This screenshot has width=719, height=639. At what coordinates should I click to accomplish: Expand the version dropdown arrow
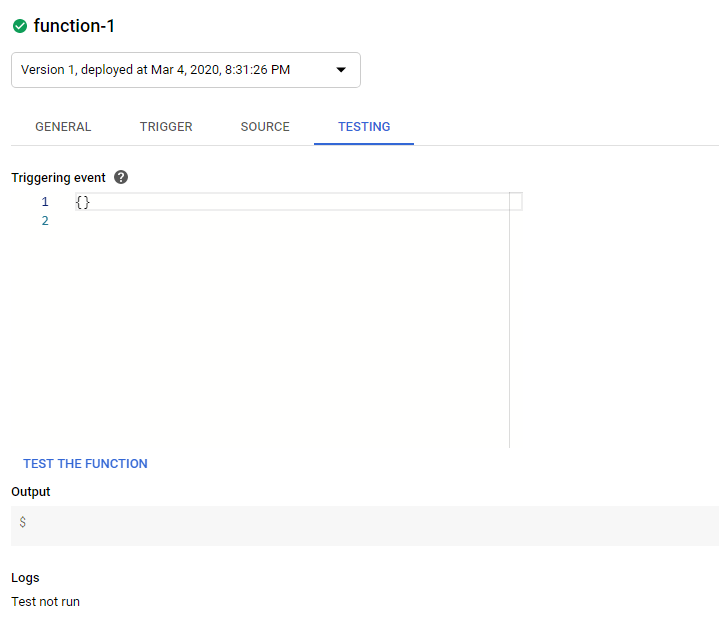(341, 70)
